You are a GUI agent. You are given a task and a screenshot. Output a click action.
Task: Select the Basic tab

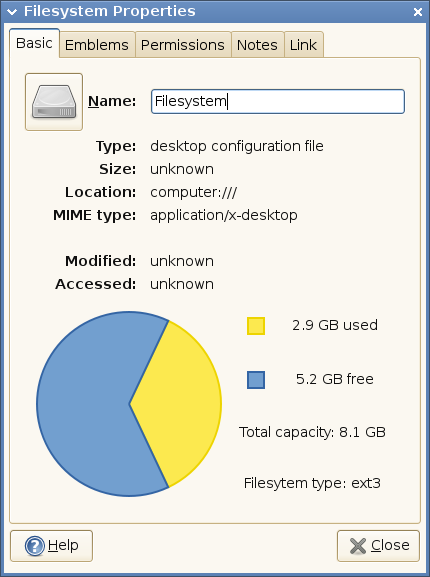(x=34, y=43)
